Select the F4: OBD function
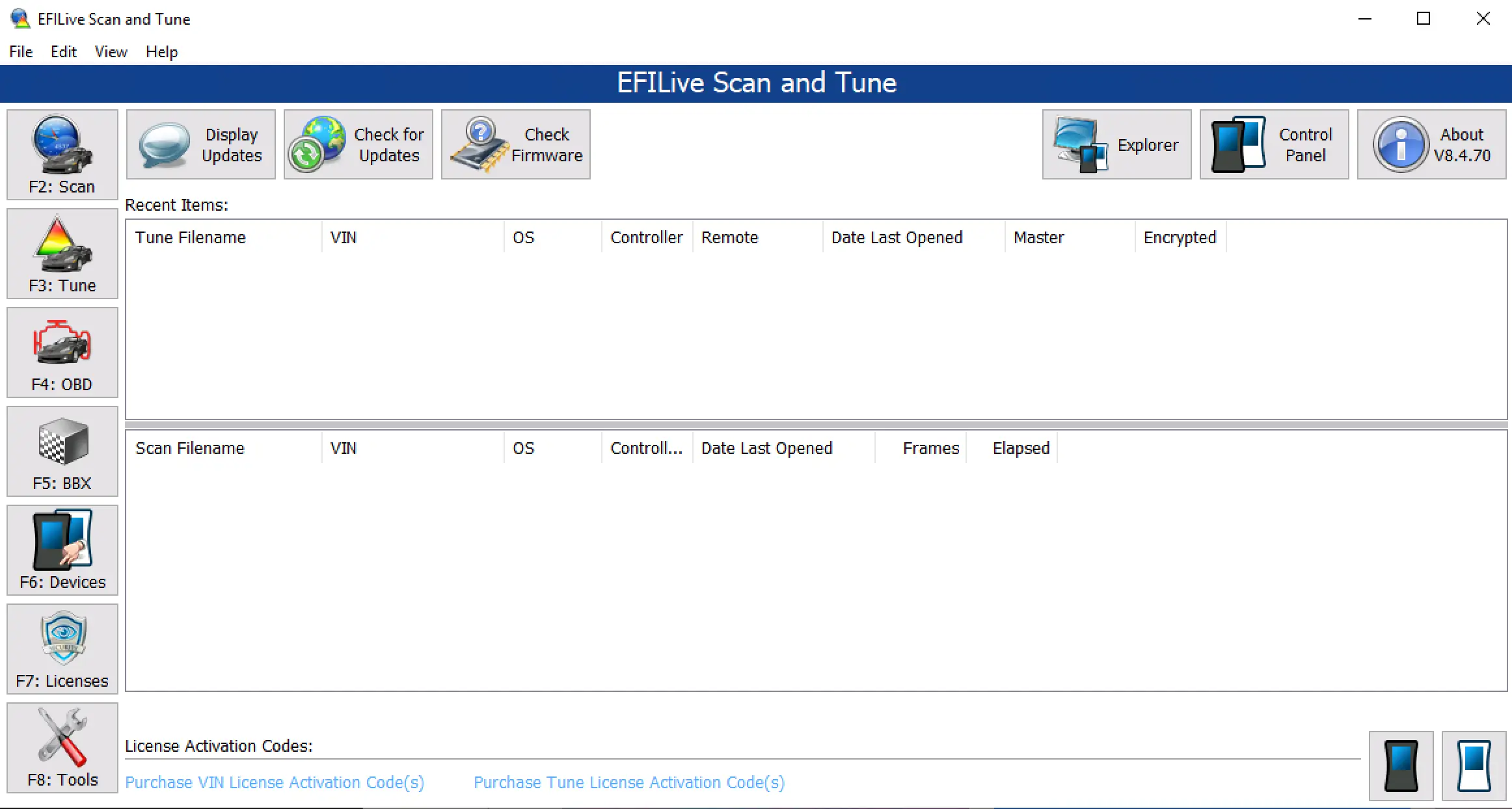Screen dimensions: 1512x809 62,352
